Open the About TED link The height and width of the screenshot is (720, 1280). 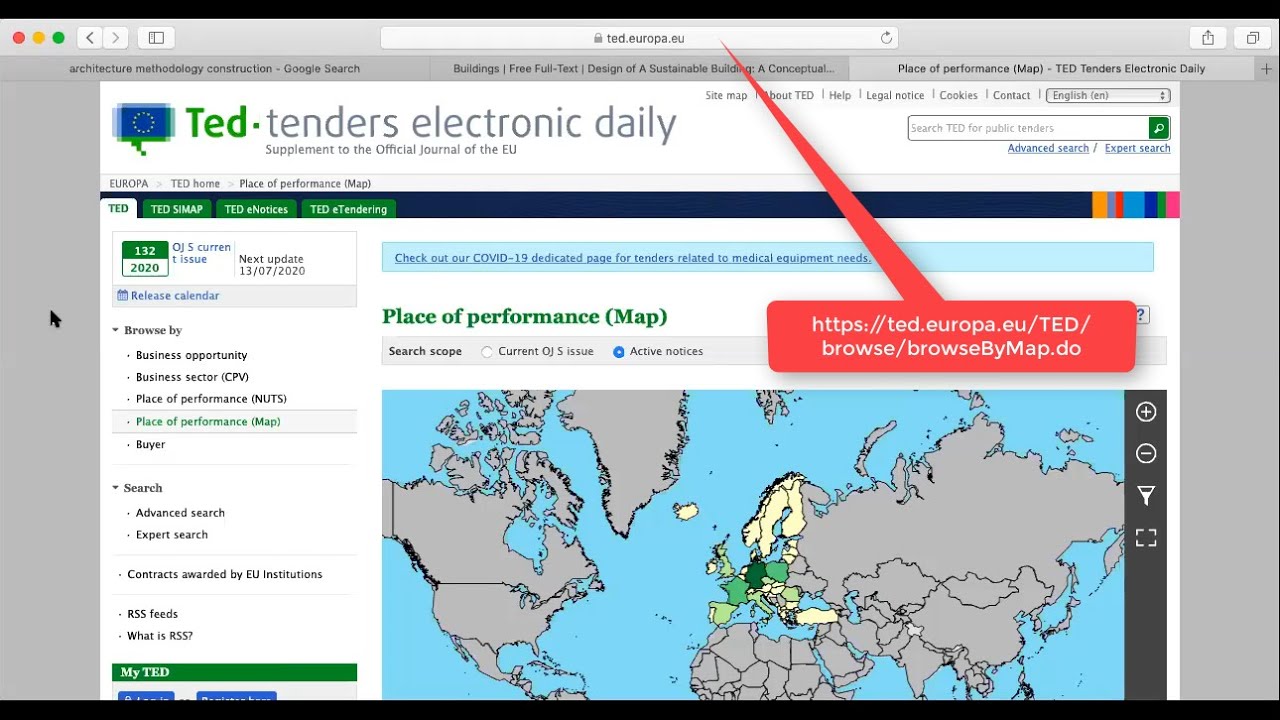pos(789,96)
